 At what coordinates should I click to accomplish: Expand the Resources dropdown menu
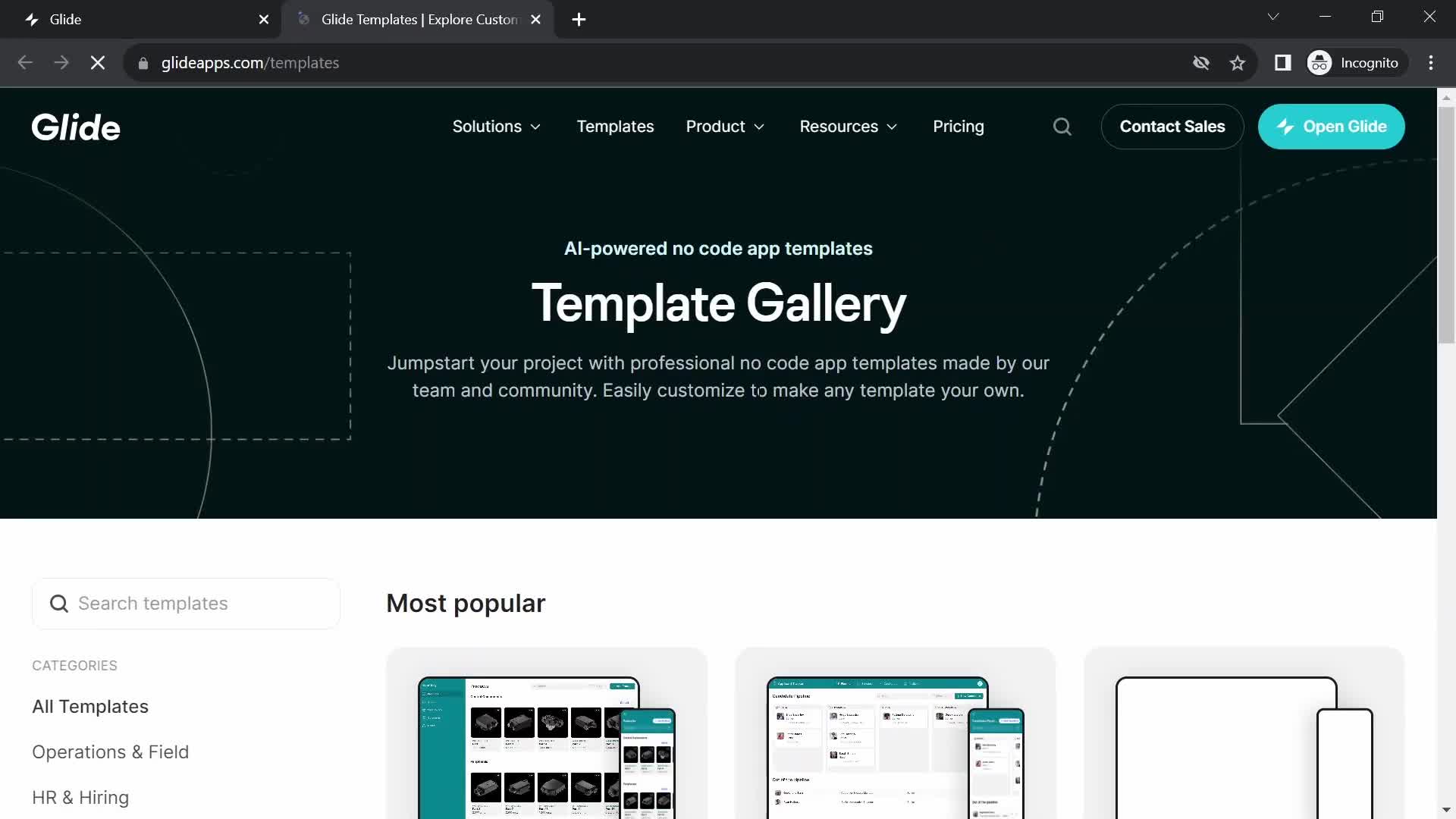point(848,126)
